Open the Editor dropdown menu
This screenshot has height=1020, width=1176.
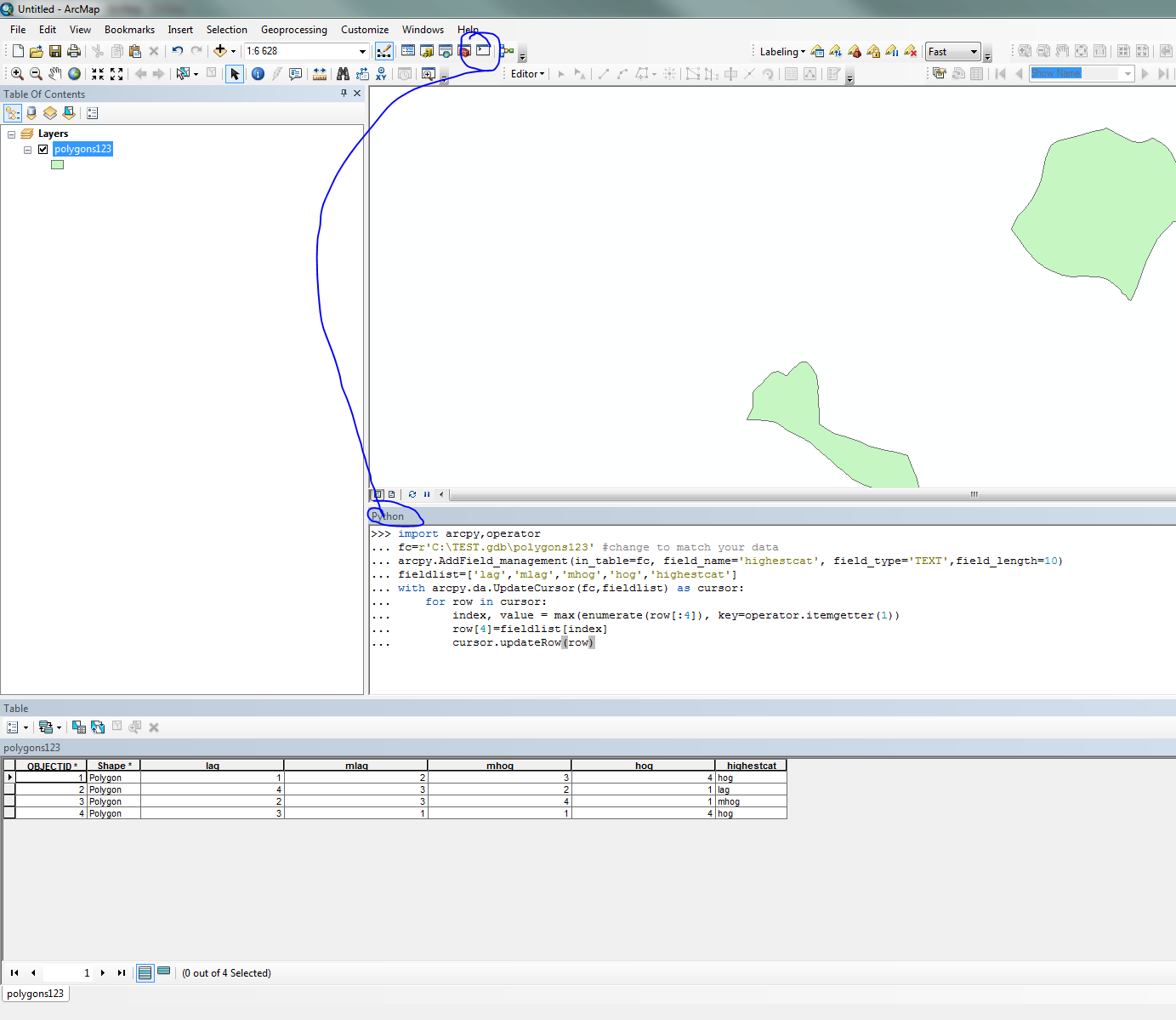[527, 74]
